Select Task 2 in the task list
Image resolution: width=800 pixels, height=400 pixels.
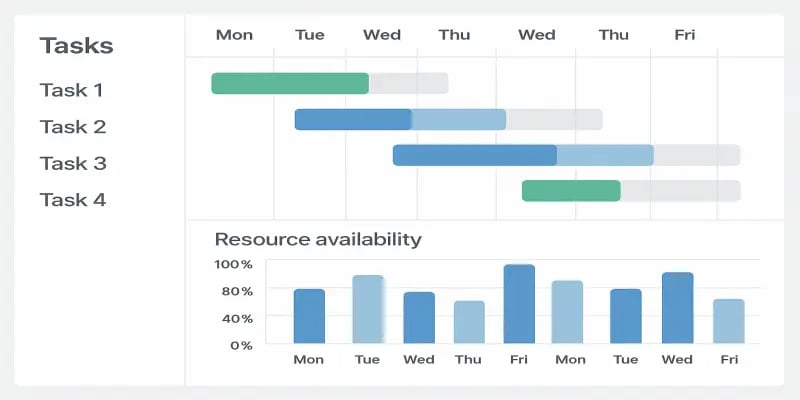point(72,127)
